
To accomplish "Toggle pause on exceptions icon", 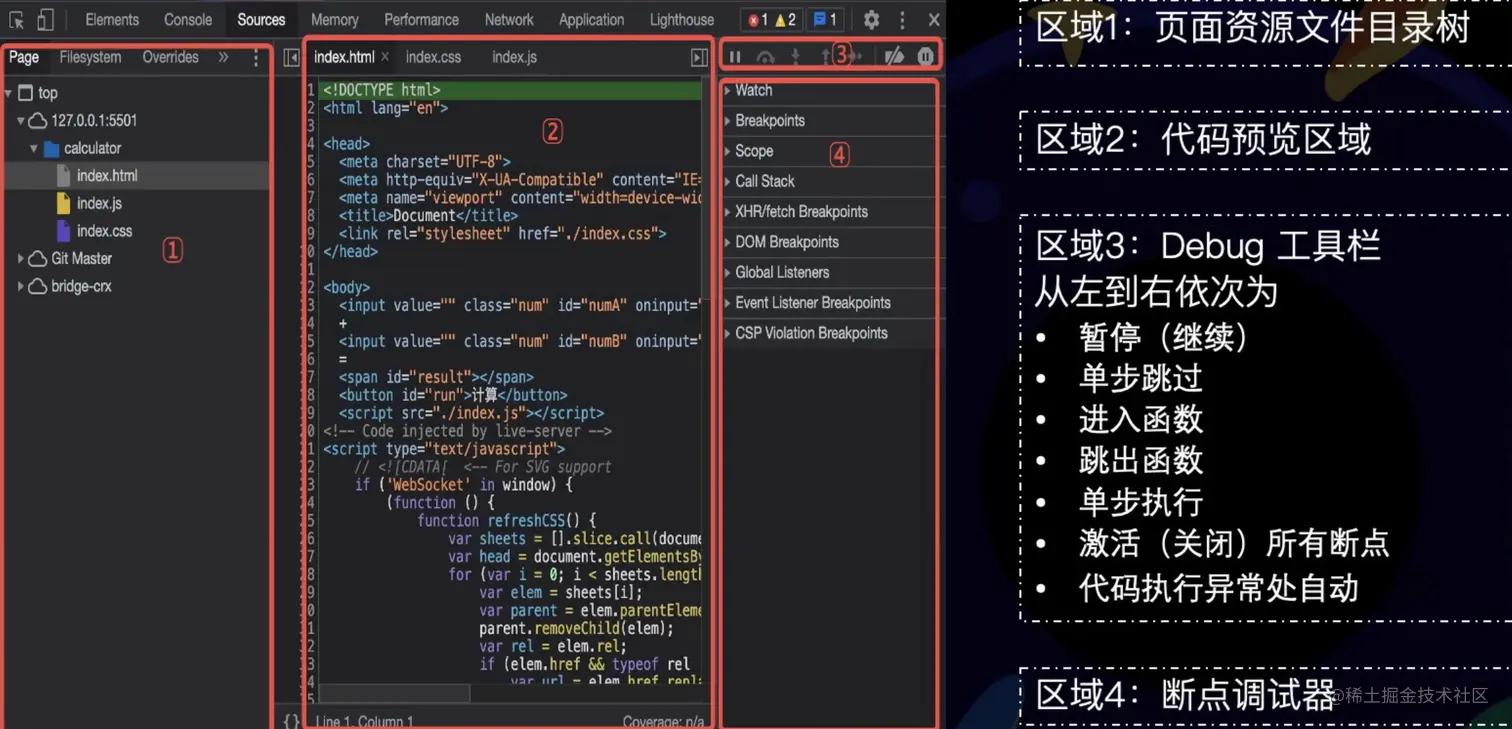I will (926, 57).
